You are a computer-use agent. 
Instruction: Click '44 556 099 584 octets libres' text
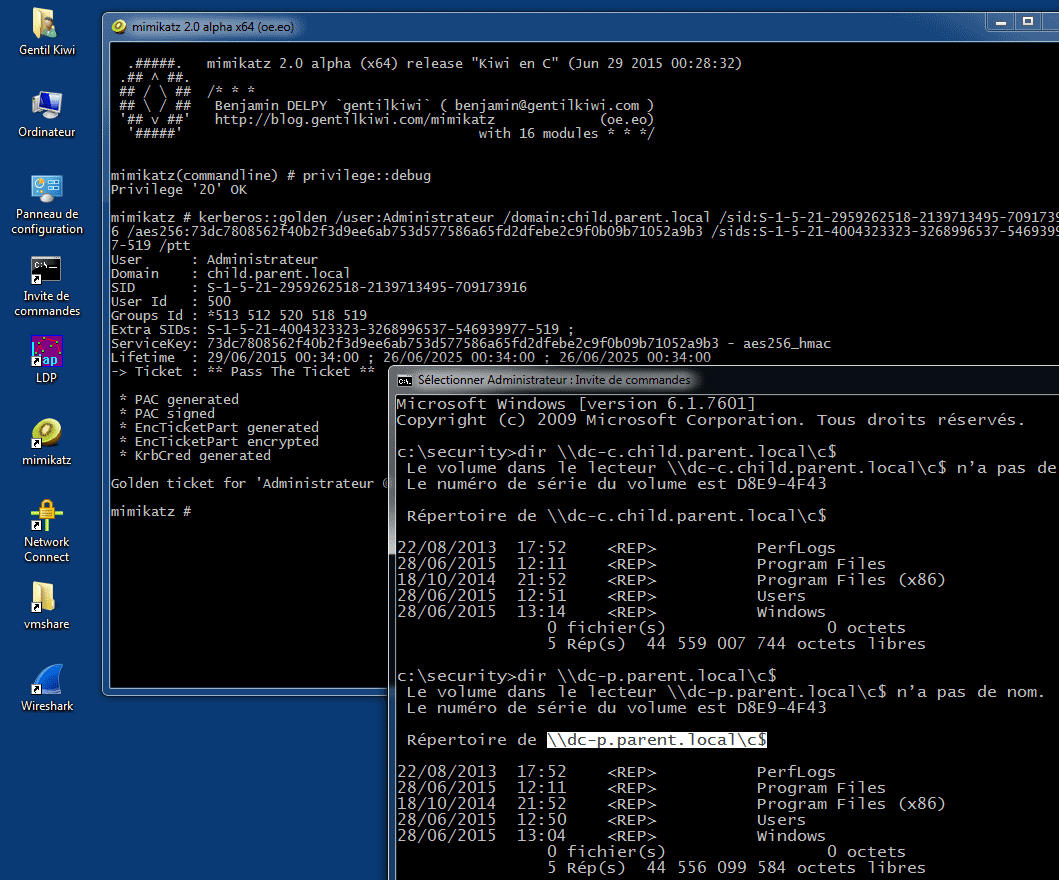(786, 869)
